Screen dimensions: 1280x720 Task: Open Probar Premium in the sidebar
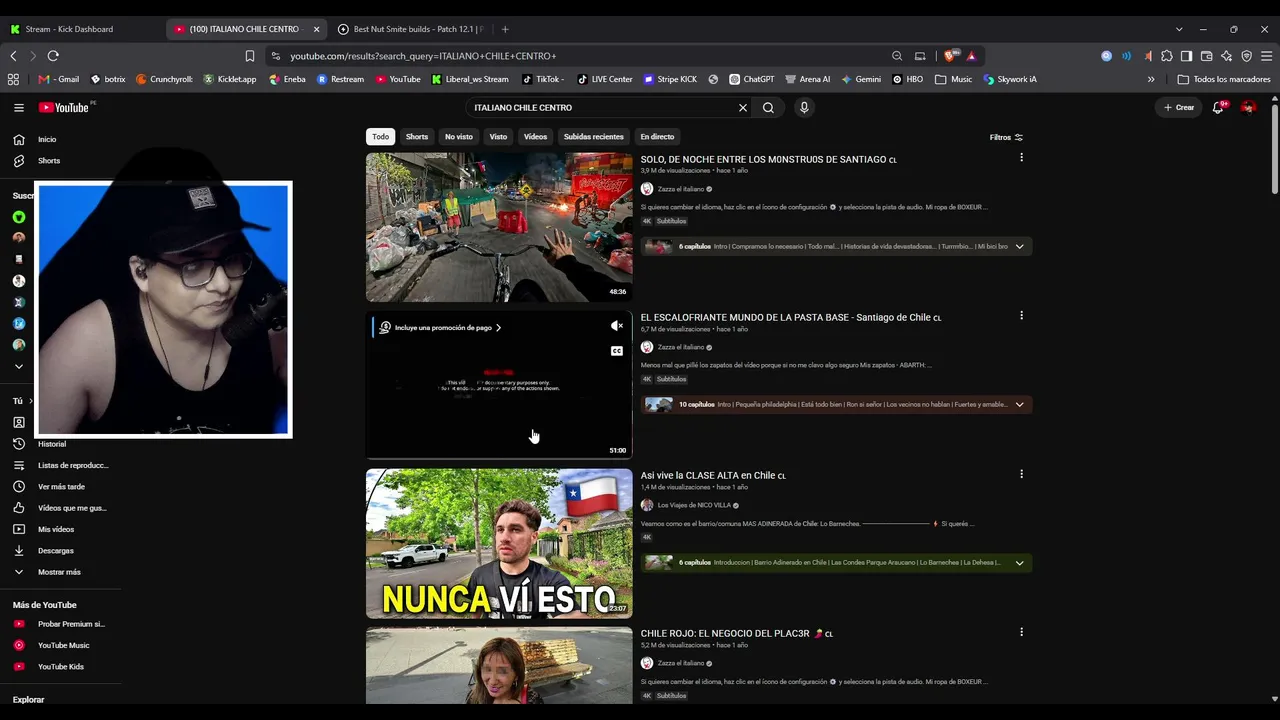(71, 624)
